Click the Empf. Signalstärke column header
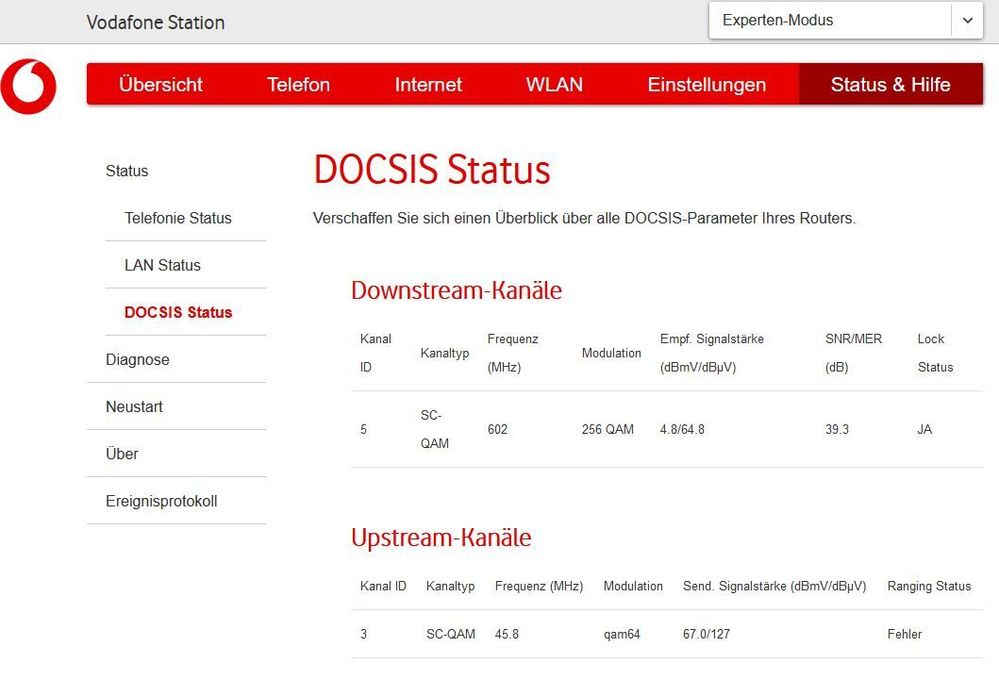999x694 pixels. coord(712,353)
